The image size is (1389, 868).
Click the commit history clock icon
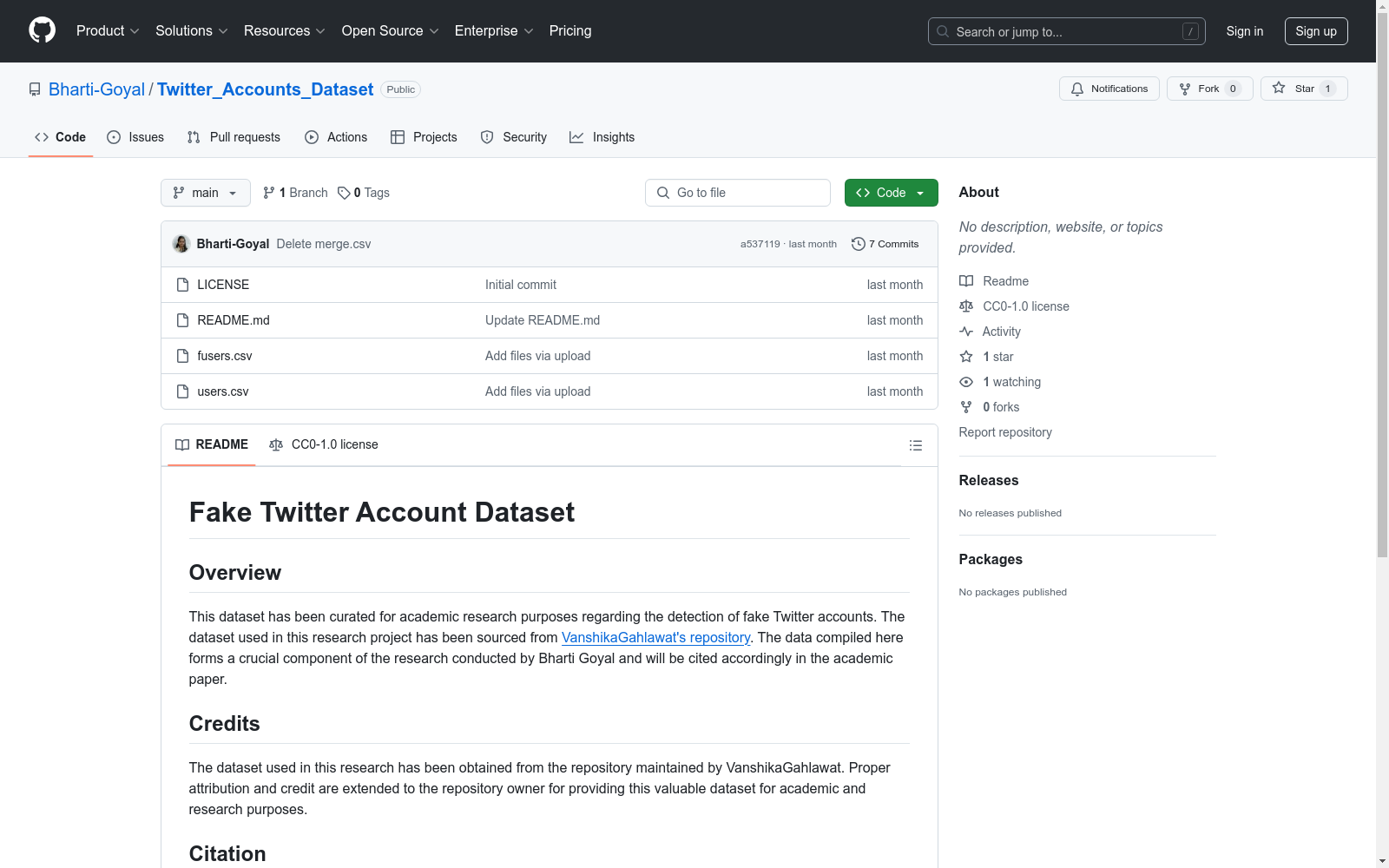(859, 244)
